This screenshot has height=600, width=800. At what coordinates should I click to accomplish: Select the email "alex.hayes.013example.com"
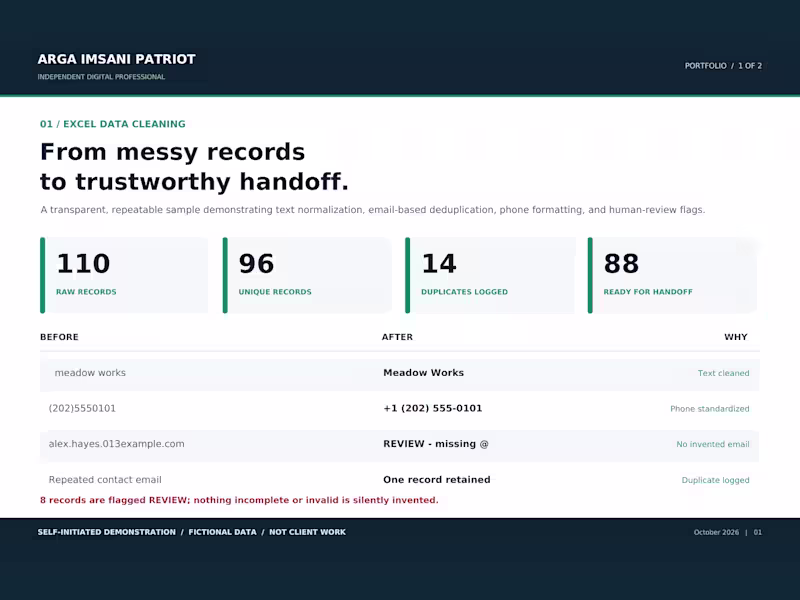(116, 444)
